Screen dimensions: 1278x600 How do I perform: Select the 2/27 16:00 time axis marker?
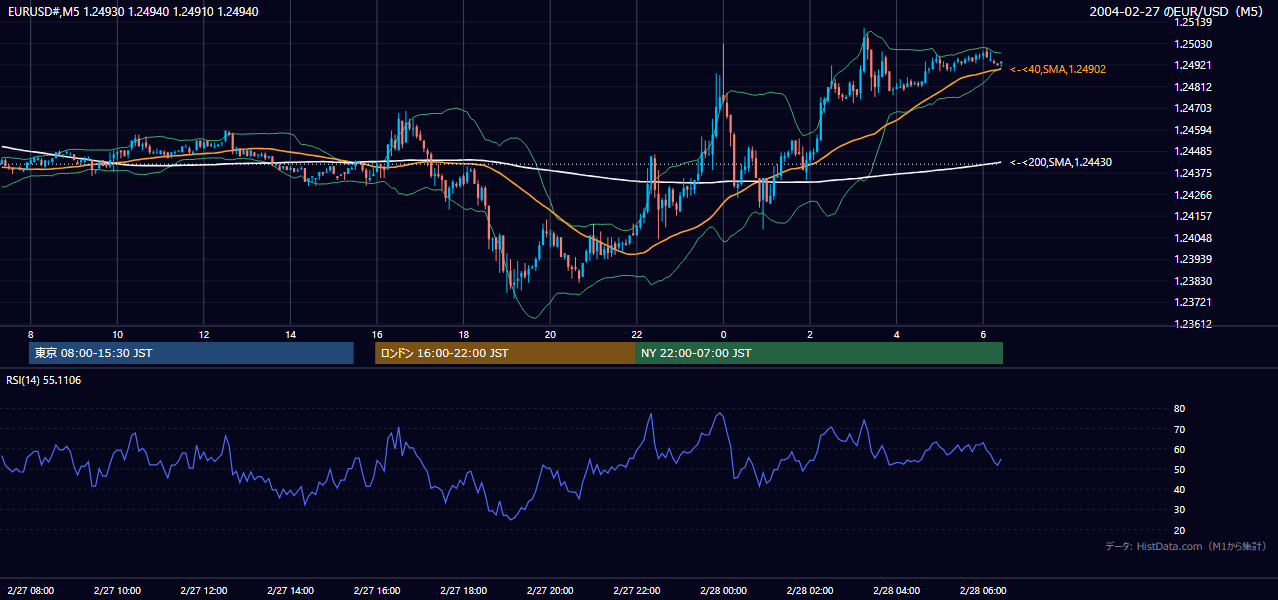tap(377, 591)
